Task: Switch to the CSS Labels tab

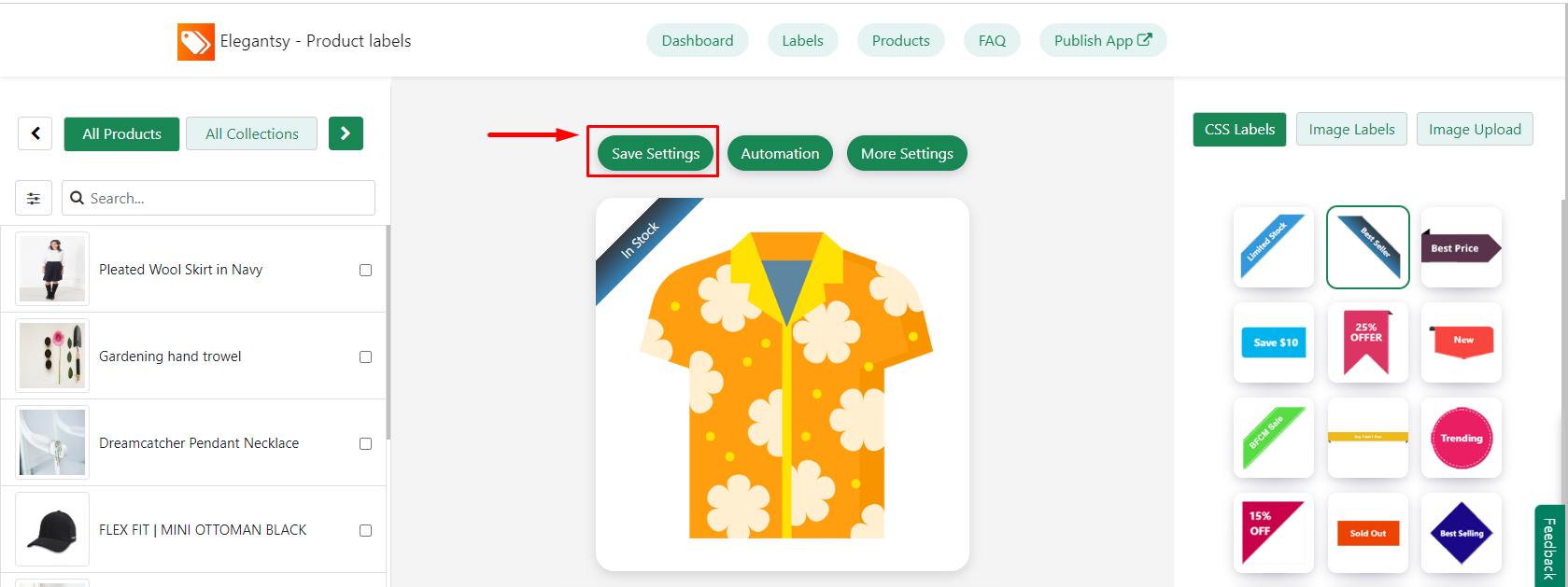Action: click(x=1239, y=129)
